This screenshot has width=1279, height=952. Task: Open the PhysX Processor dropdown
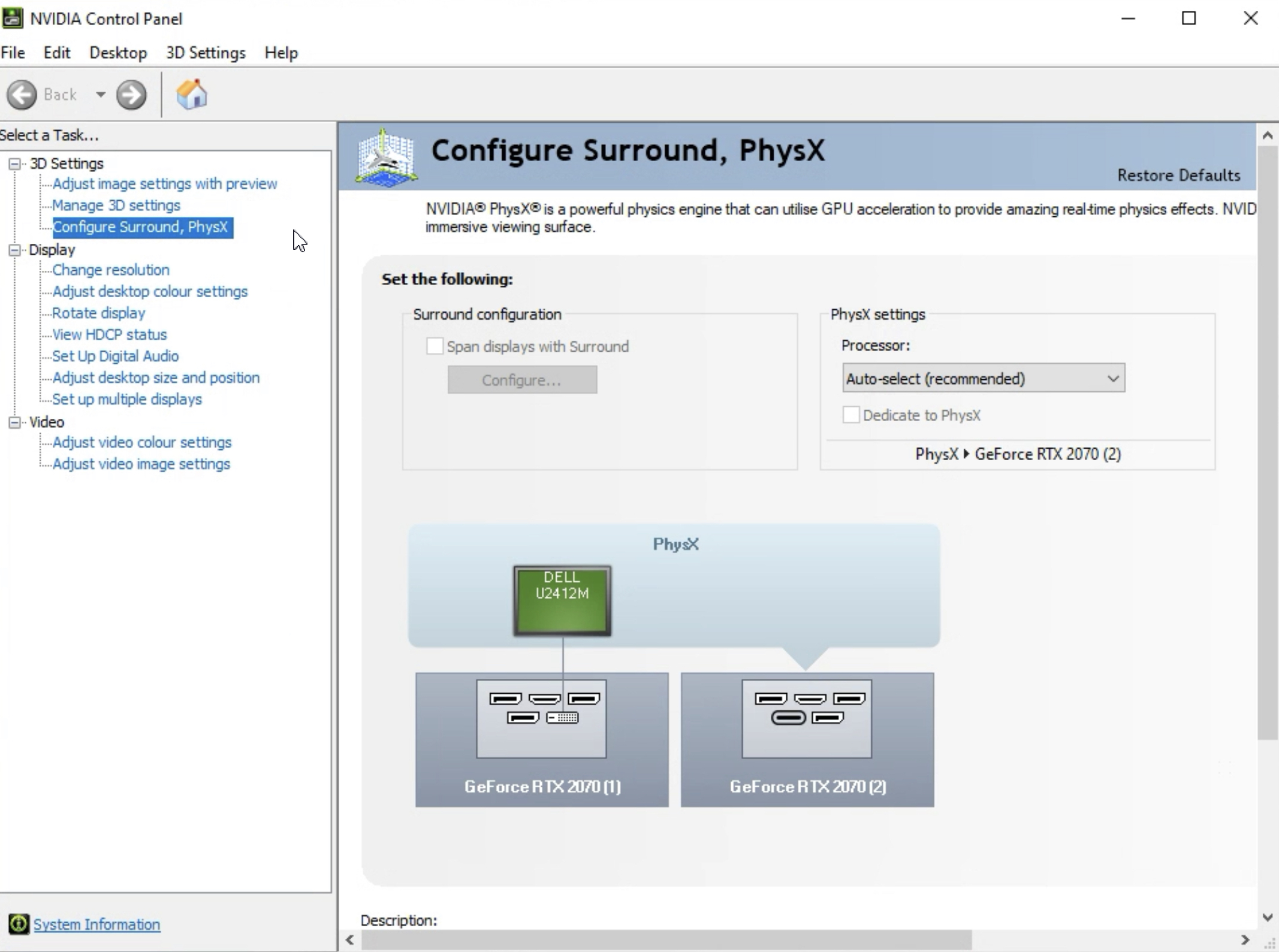point(983,378)
